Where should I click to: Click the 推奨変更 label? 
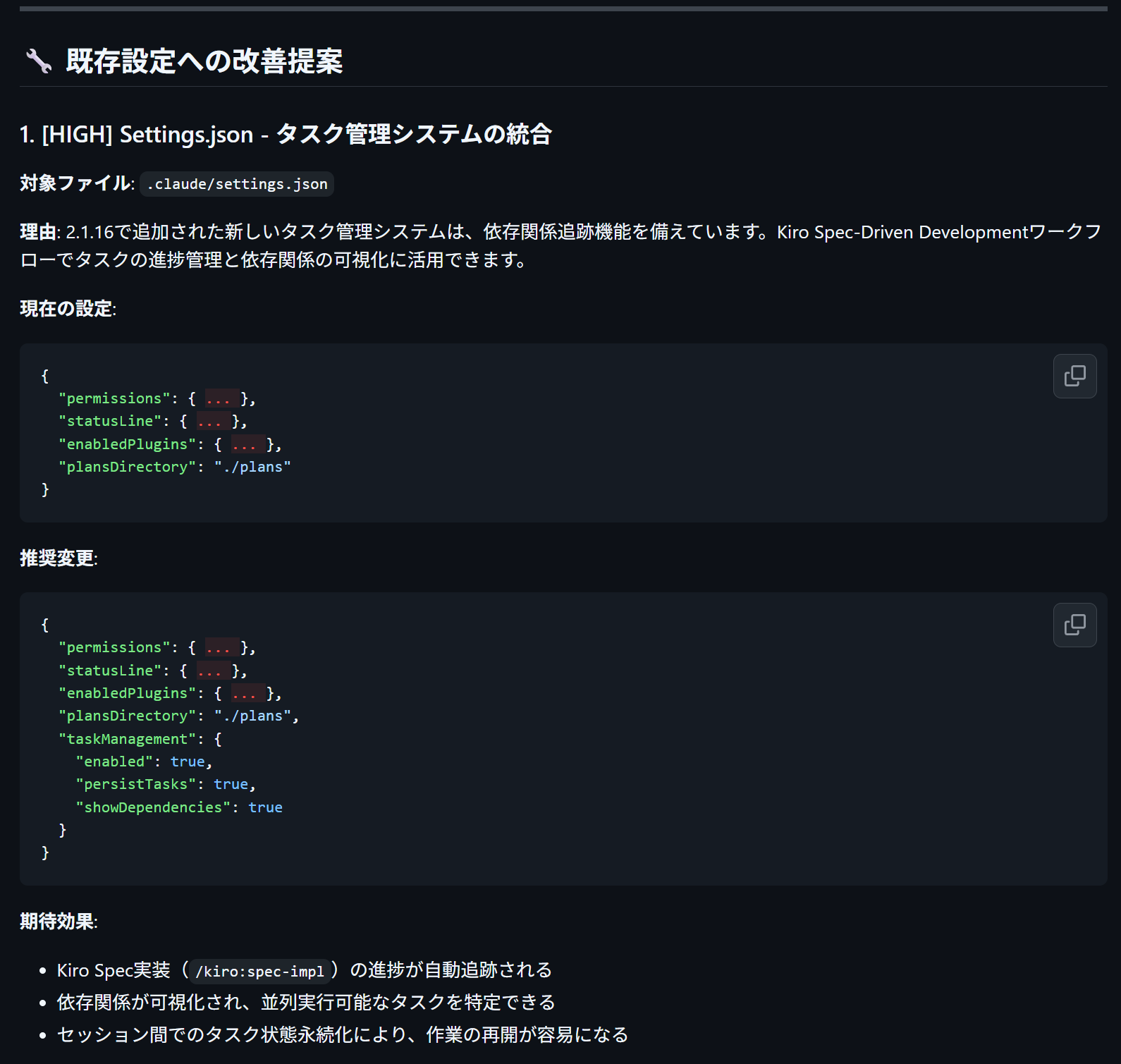pos(57,558)
